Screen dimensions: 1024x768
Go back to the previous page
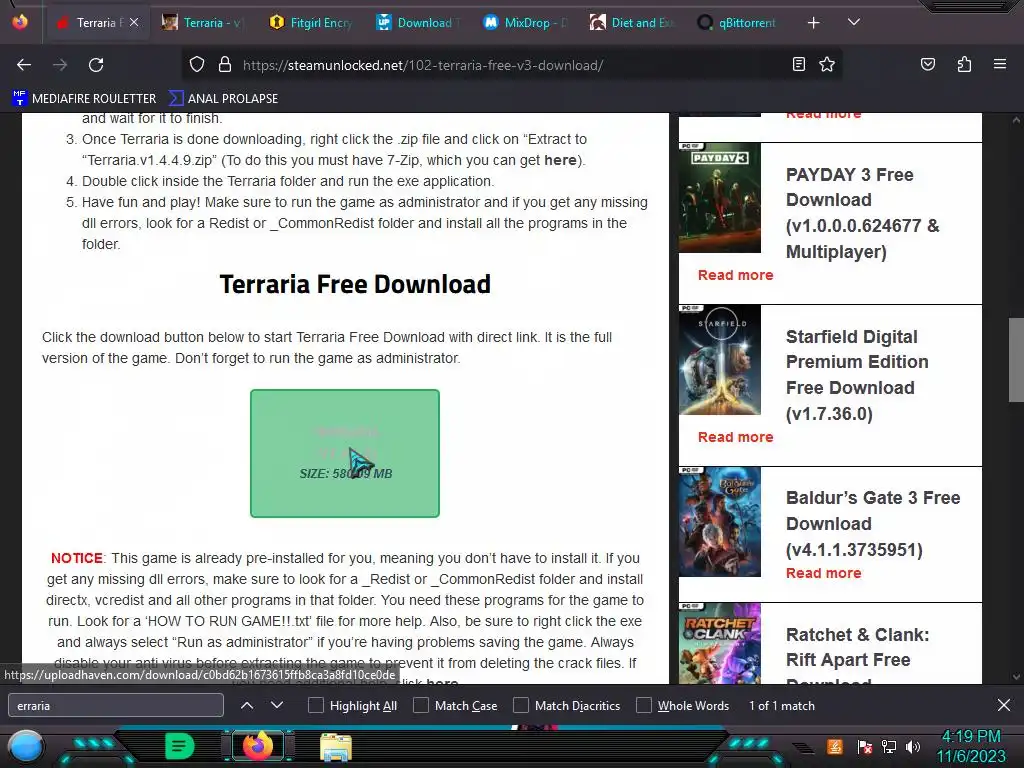click(24, 65)
